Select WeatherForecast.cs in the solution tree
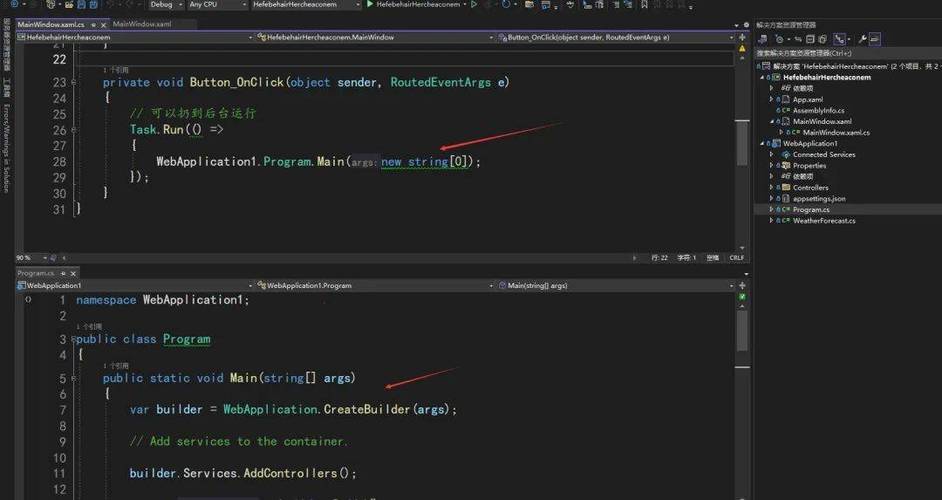942x500 pixels. tap(823, 221)
